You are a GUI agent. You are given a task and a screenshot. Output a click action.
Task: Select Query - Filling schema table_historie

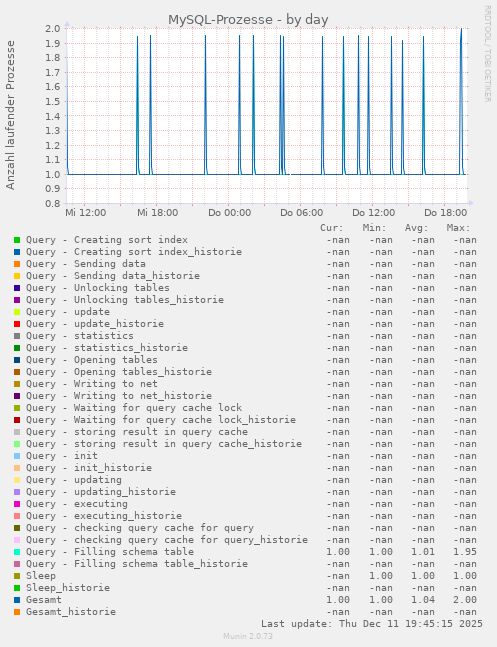(x=137, y=564)
